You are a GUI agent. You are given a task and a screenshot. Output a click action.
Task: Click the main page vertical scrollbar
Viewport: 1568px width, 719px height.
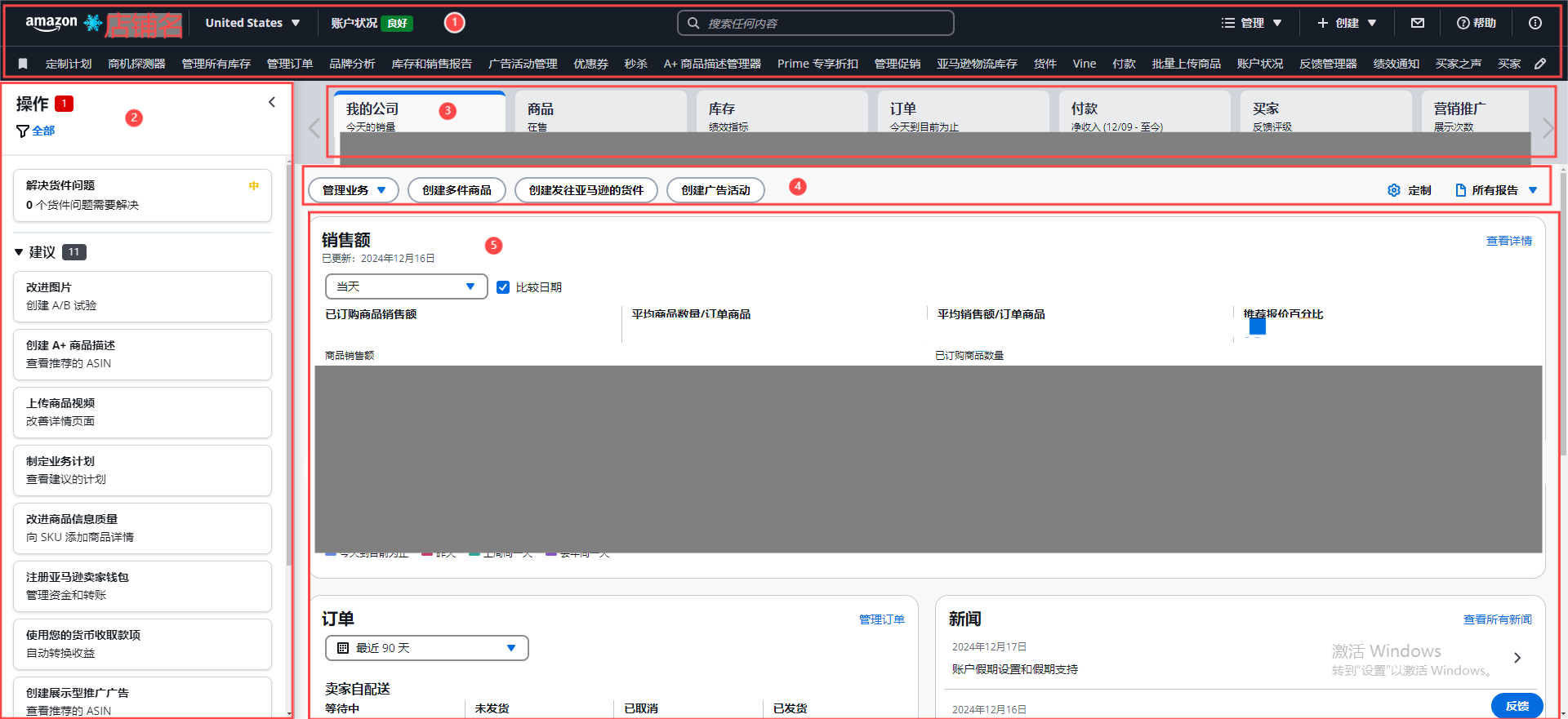click(1563, 314)
